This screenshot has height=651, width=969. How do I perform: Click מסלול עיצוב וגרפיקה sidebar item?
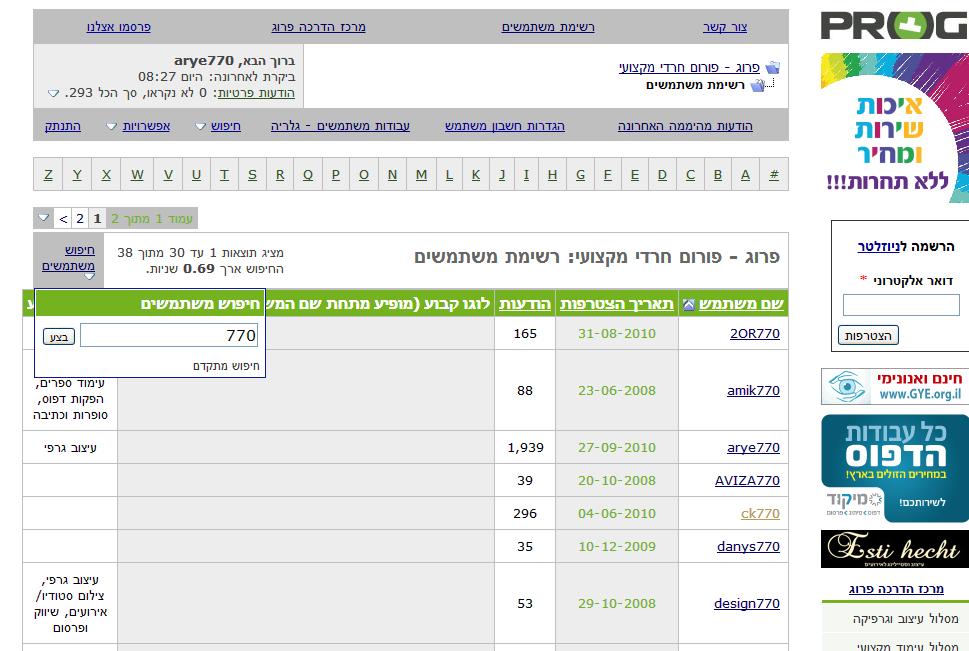tap(905, 619)
